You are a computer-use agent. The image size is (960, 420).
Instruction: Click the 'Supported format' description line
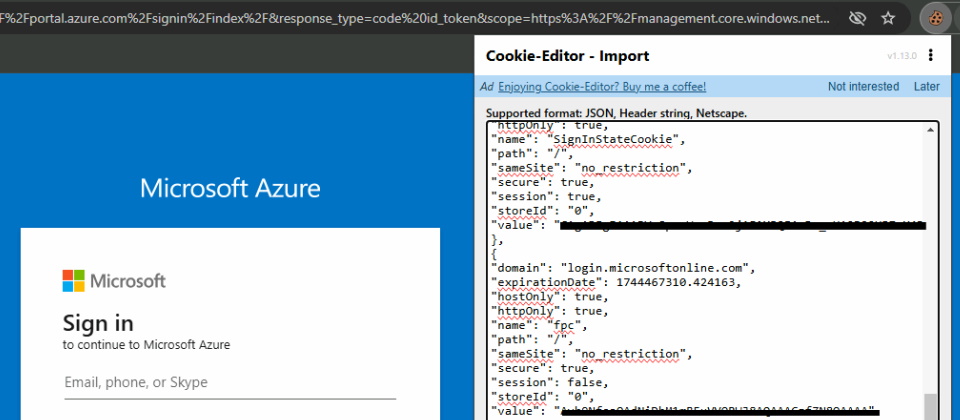pos(615,113)
